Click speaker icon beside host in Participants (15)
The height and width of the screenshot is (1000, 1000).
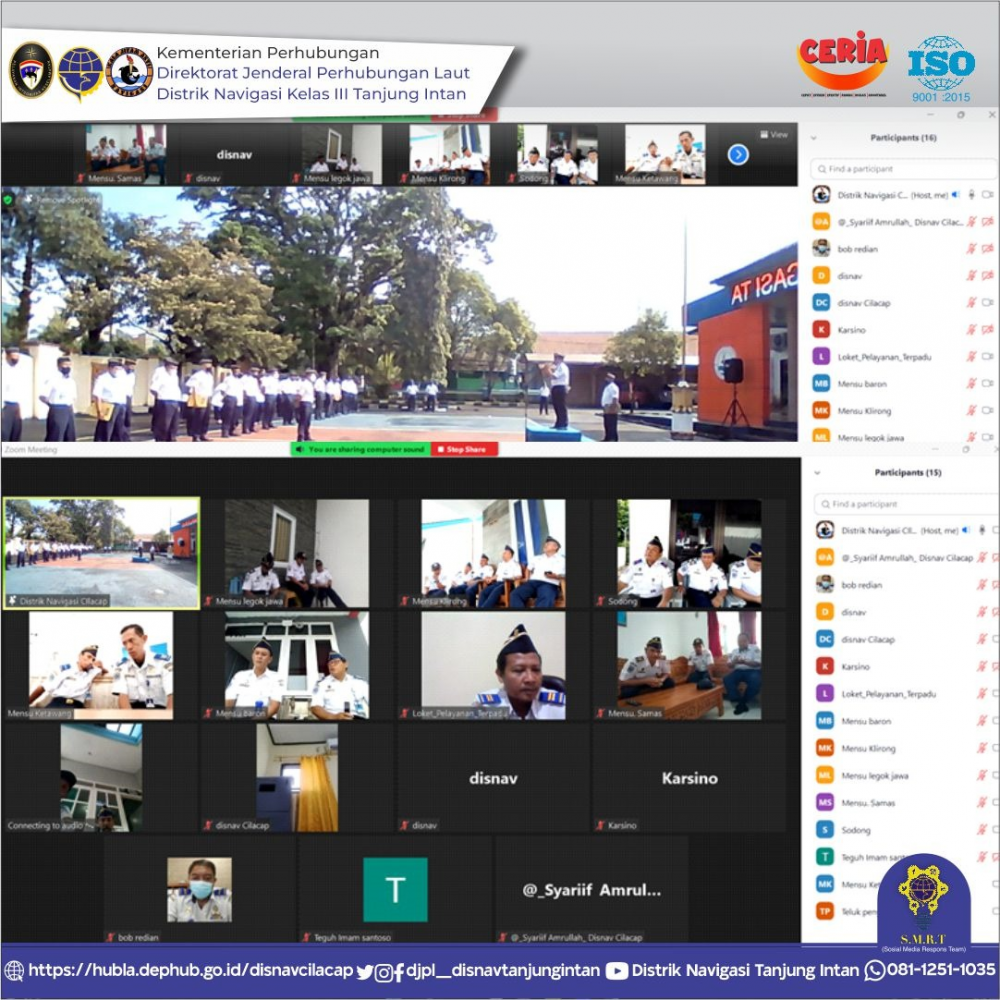coord(966,530)
